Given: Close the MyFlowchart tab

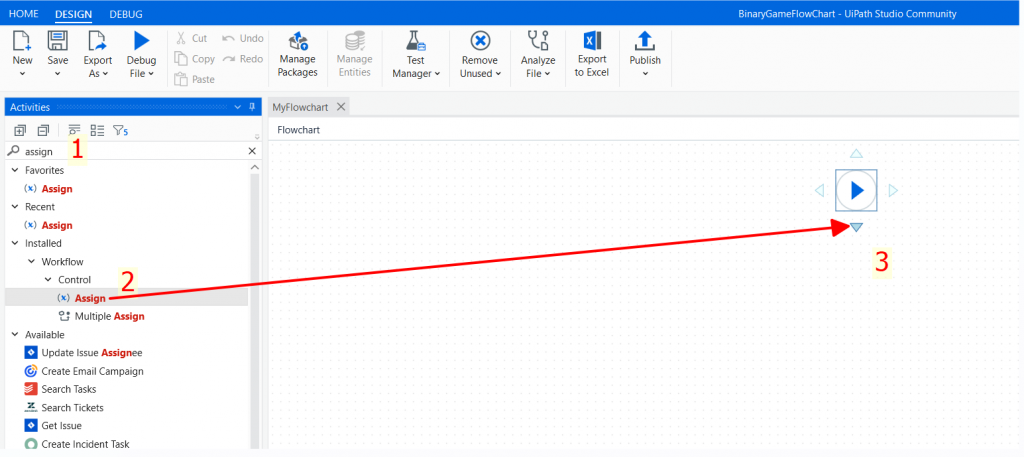Looking at the screenshot, I should [x=340, y=107].
